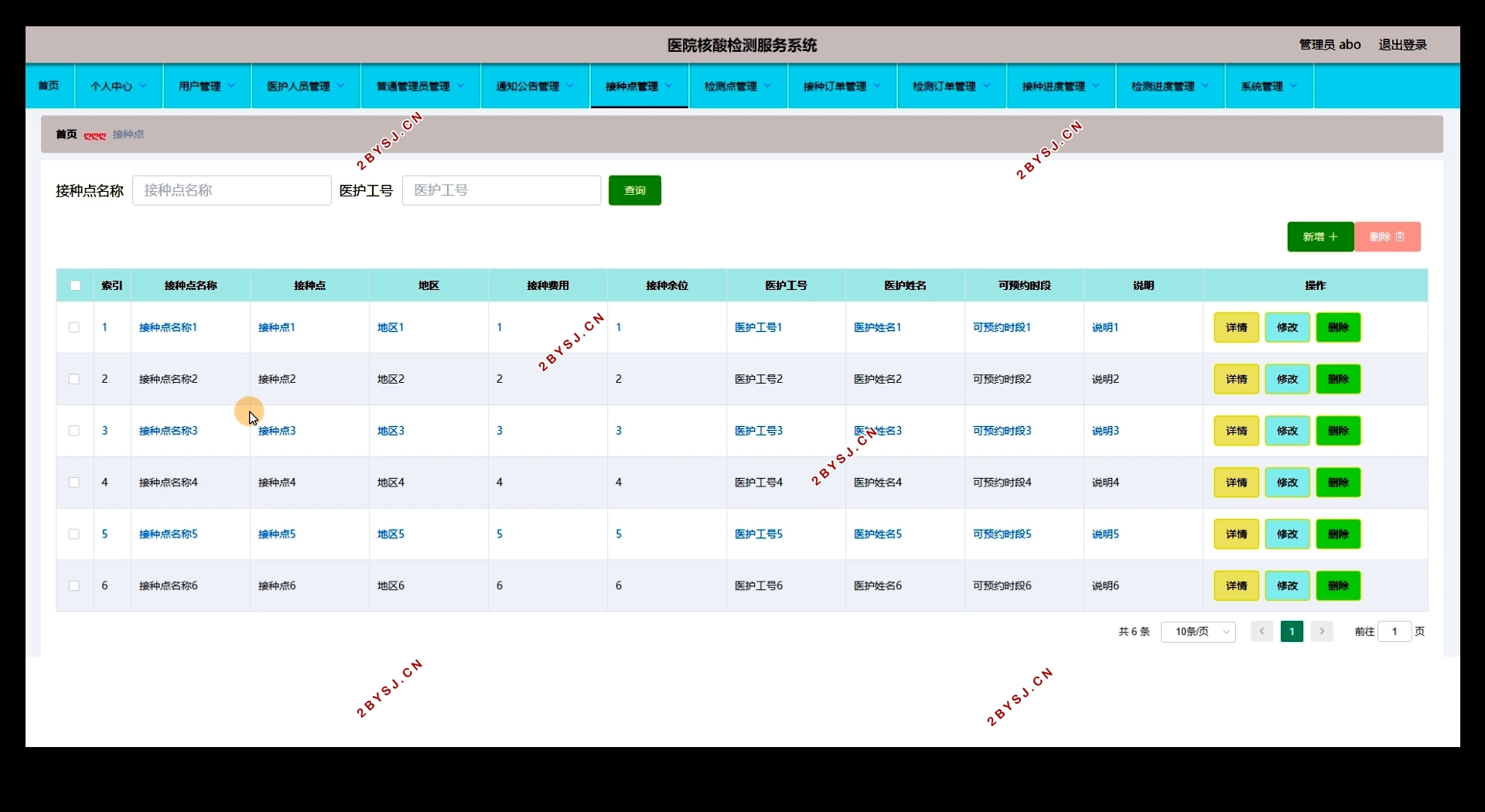Click 删除 for 接种点名称3 row
Viewport: 1485px width, 812px height.
1338,431
